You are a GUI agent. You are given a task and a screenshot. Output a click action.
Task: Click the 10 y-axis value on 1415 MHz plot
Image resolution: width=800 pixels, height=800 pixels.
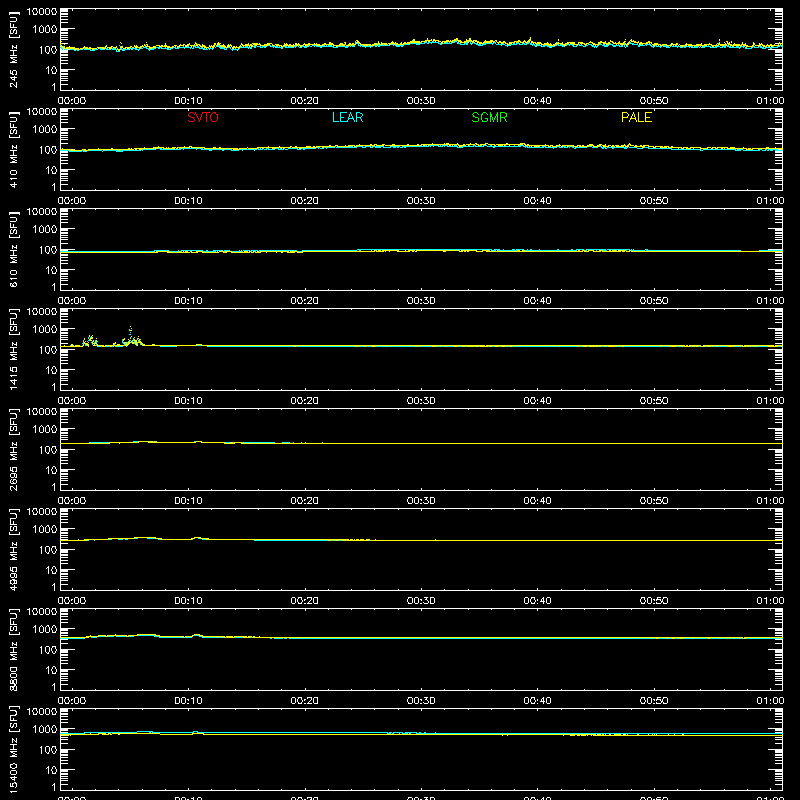click(x=51, y=370)
